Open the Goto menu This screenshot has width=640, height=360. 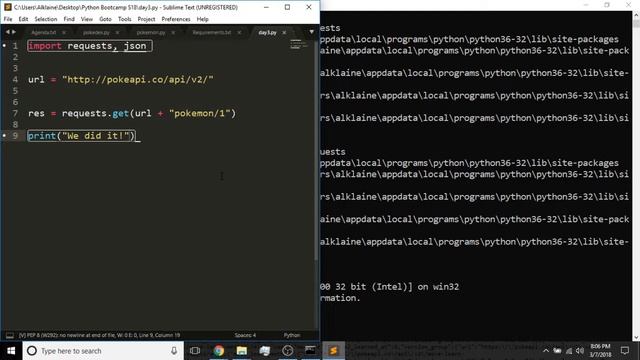105,19
